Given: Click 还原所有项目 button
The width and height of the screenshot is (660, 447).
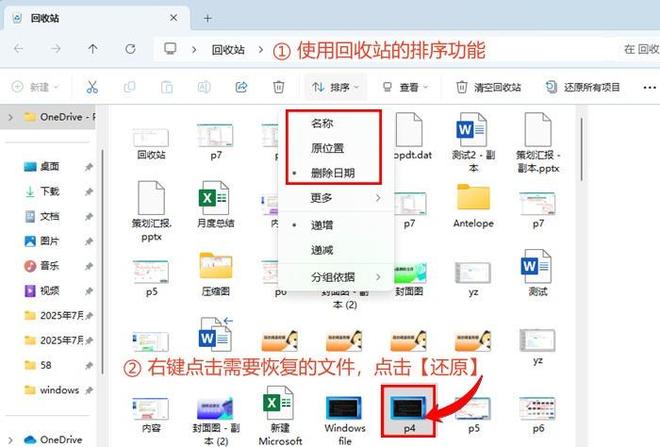Looking at the screenshot, I should (x=583, y=87).
